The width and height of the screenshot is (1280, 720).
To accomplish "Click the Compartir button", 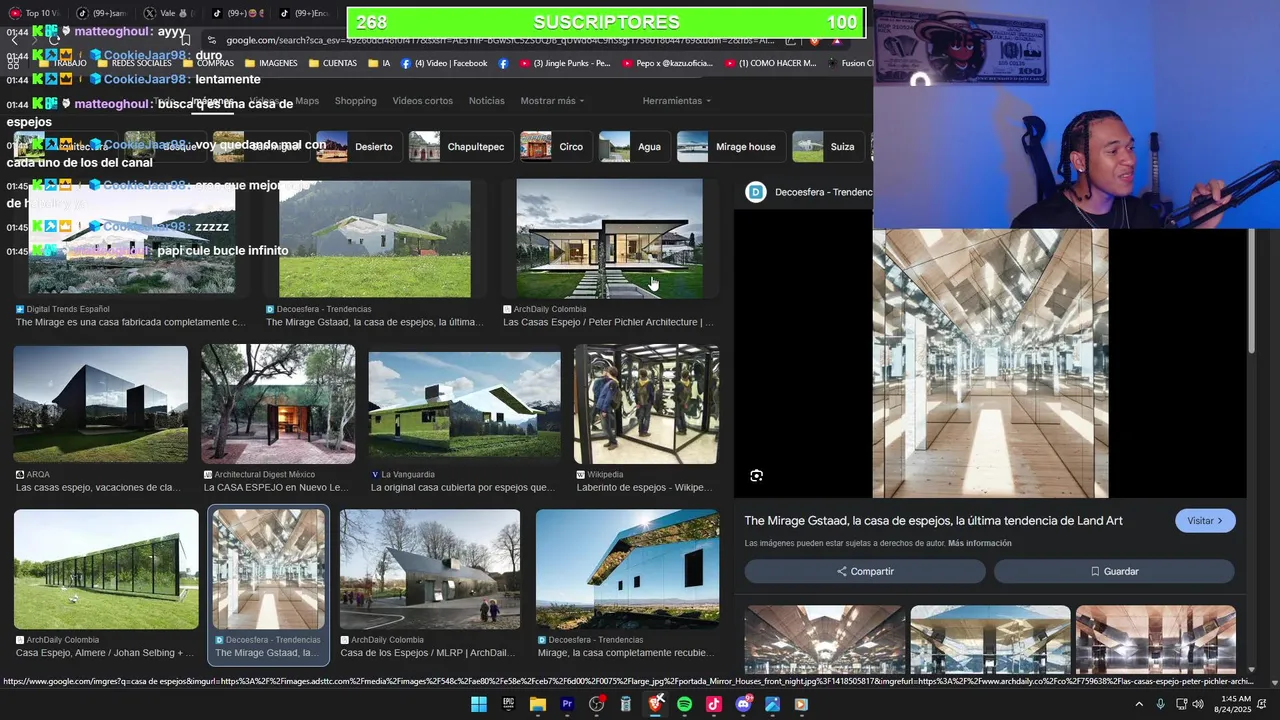I will click(x=865, y=571).
